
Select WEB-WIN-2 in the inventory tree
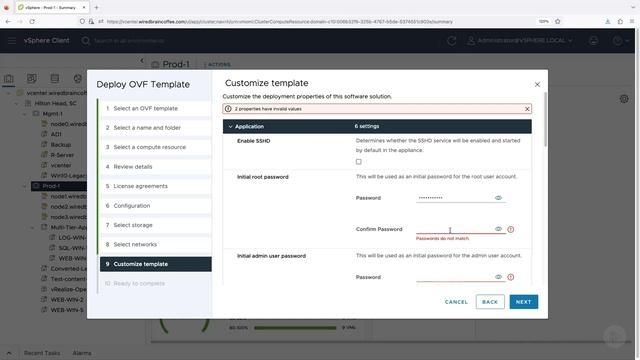click(67, 300)
